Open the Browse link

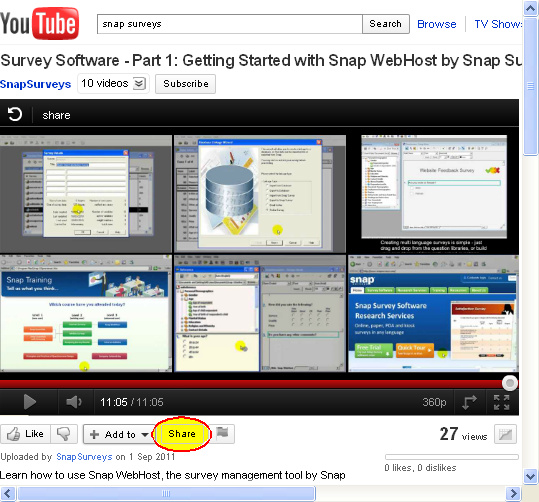tap(437, 24)
